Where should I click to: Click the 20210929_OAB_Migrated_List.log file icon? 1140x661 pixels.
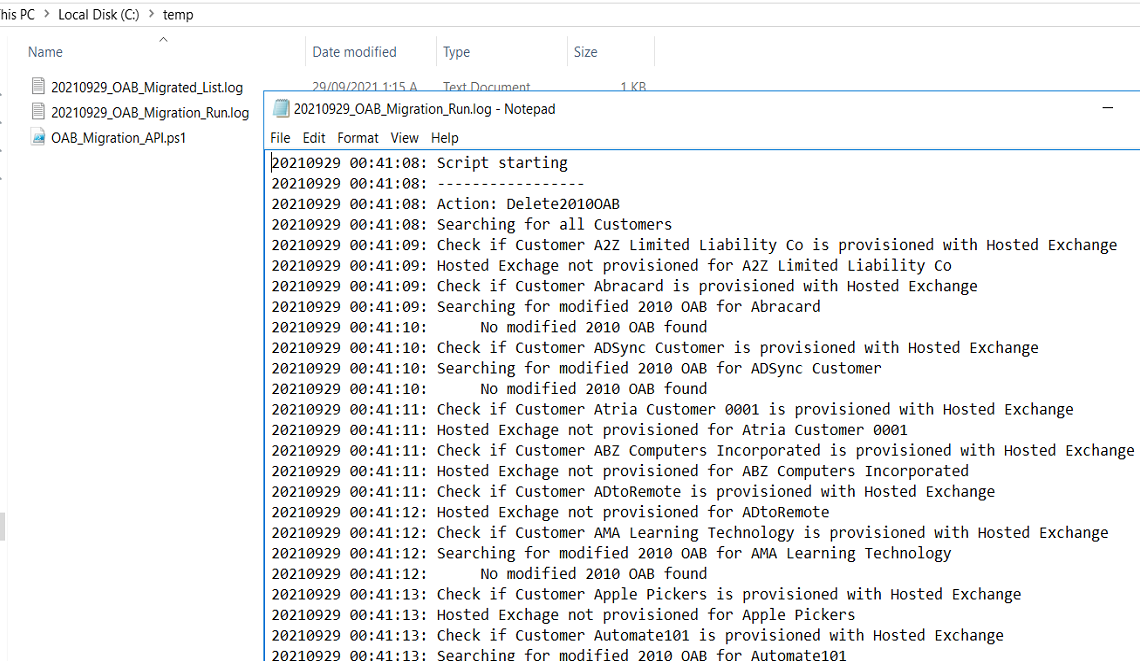tap(38, 87)
